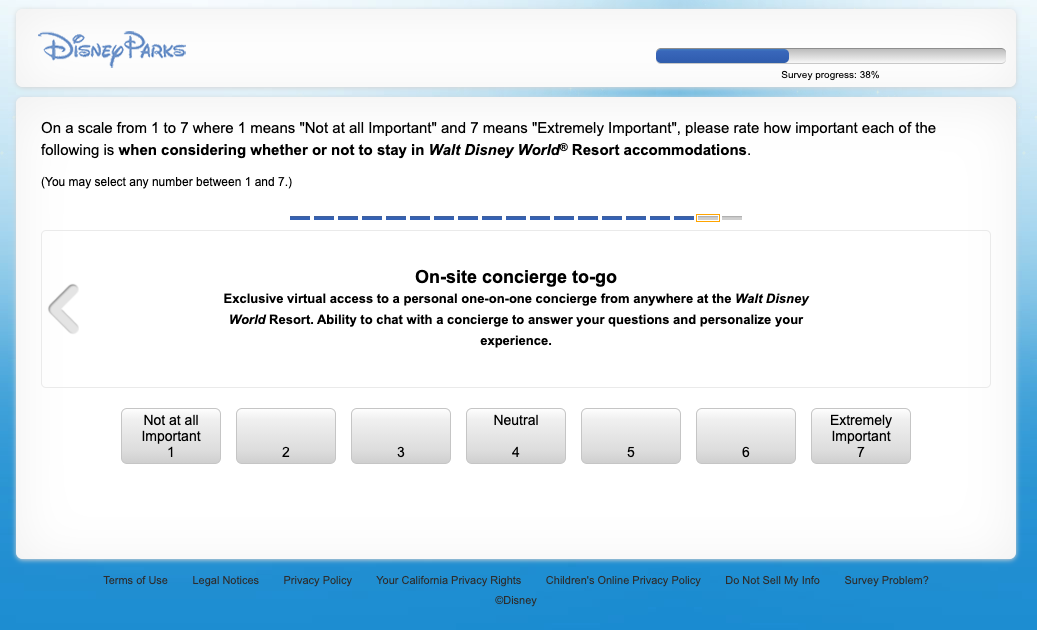
Task: Click the last gray step indicator dash
Action: [x=732, y=217]
